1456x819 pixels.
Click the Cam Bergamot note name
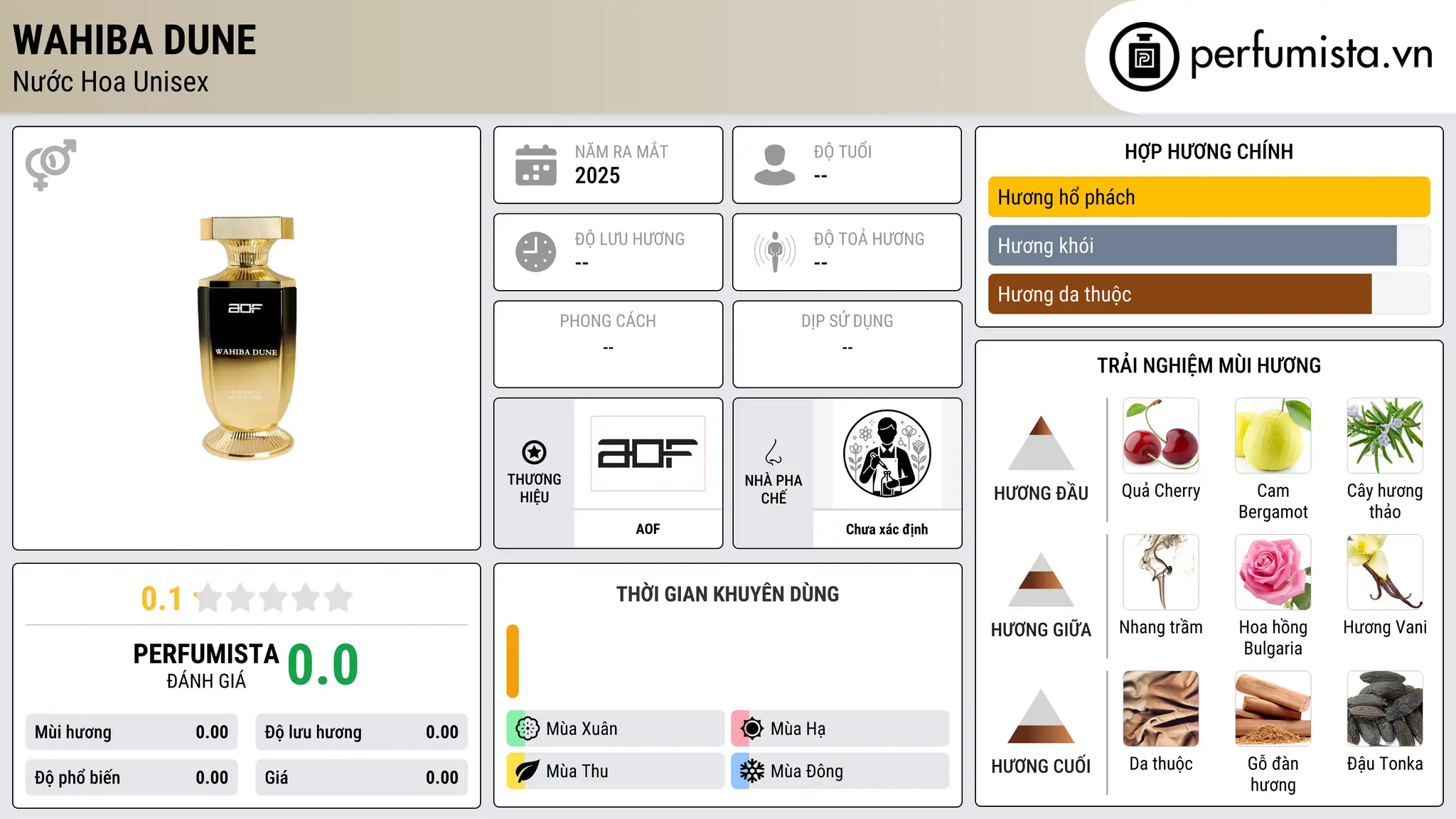pyautogui.click(x=1273, y=501)
